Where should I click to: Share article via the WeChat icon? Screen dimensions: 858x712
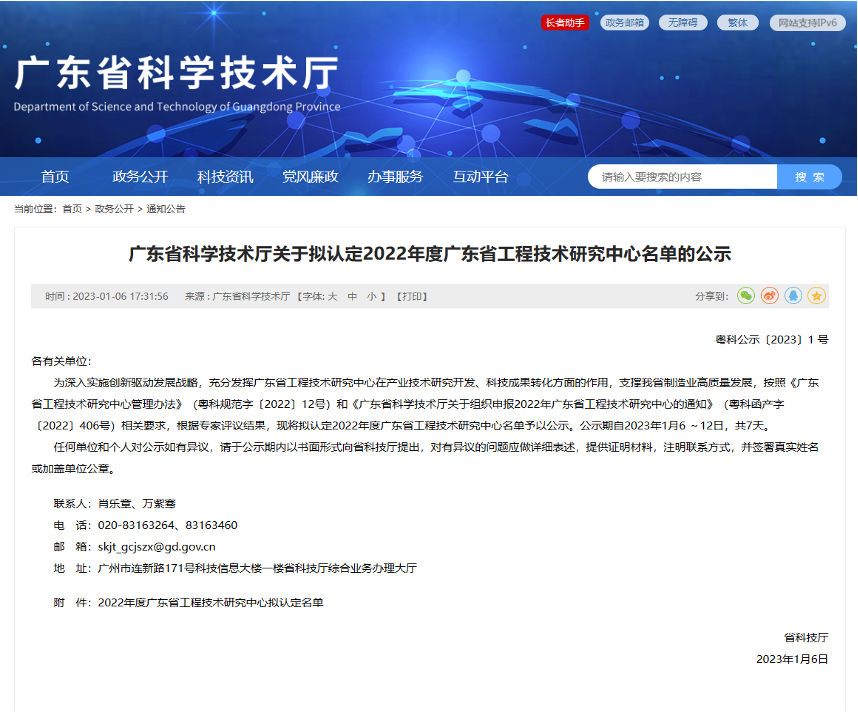click(x=746, y=296)
